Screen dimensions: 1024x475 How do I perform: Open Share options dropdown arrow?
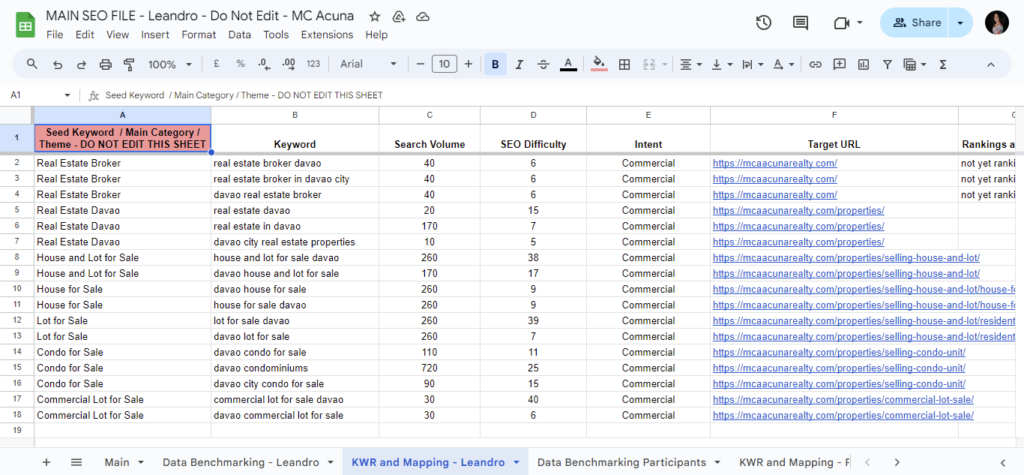click(x=960, y=23)
